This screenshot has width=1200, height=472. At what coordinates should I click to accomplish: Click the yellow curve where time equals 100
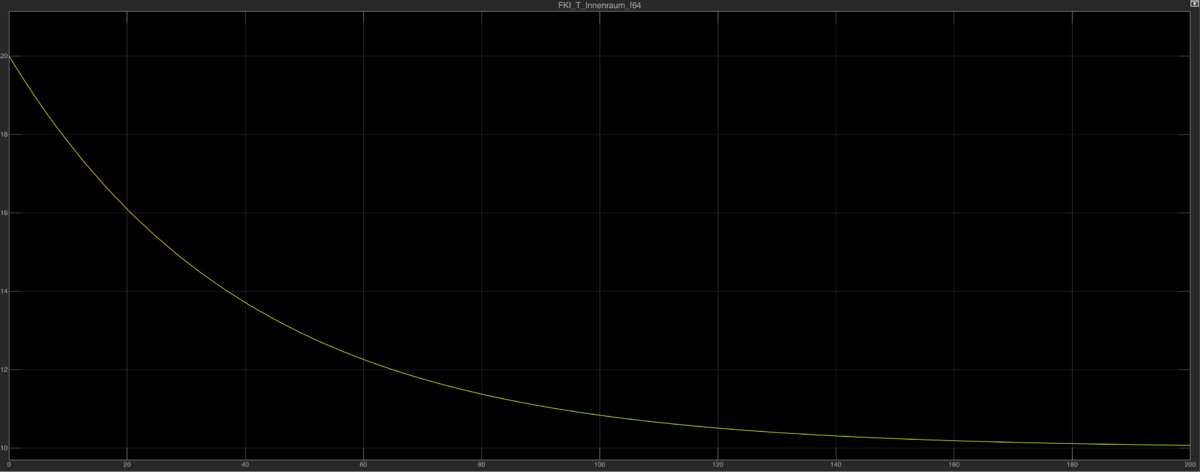click(x=600, y=414)
